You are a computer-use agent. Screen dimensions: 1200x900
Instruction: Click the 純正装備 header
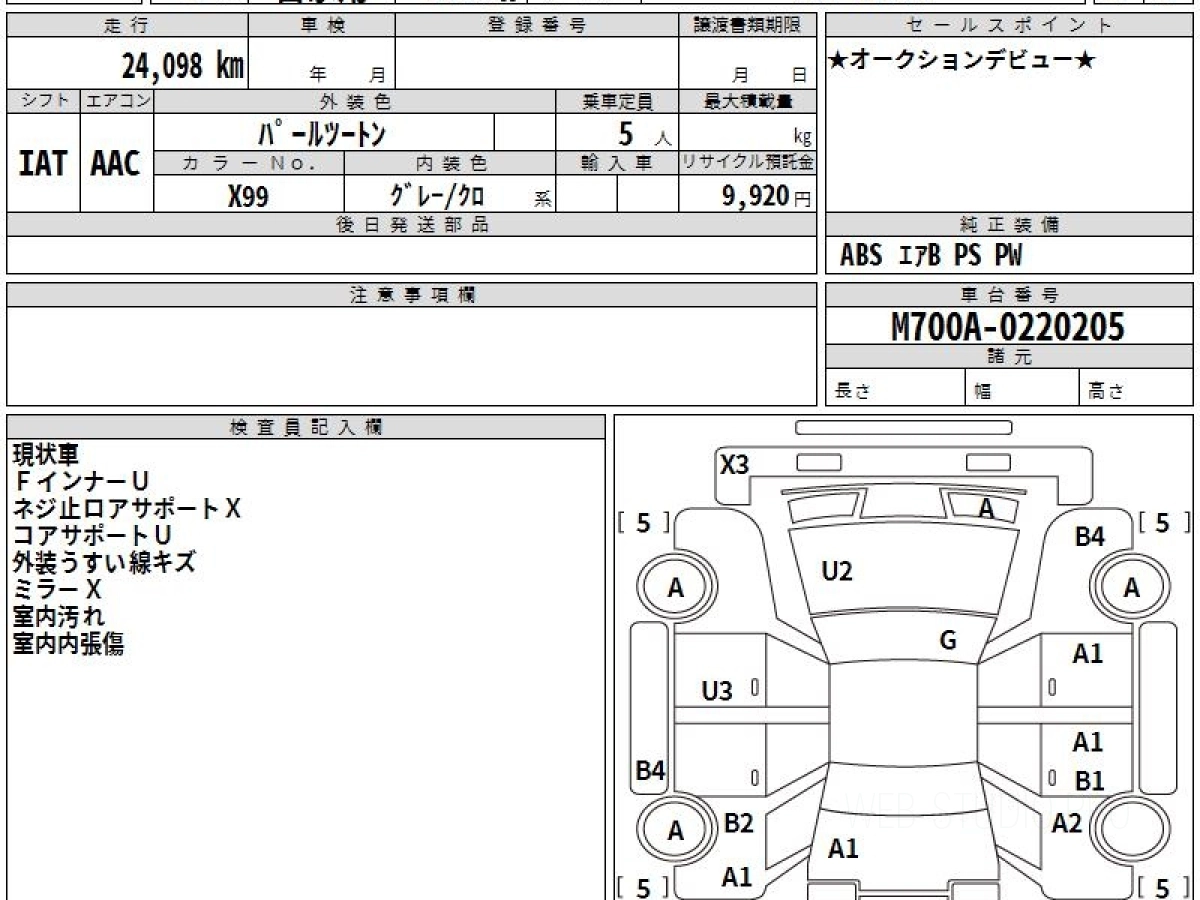tap(1009, 225)
